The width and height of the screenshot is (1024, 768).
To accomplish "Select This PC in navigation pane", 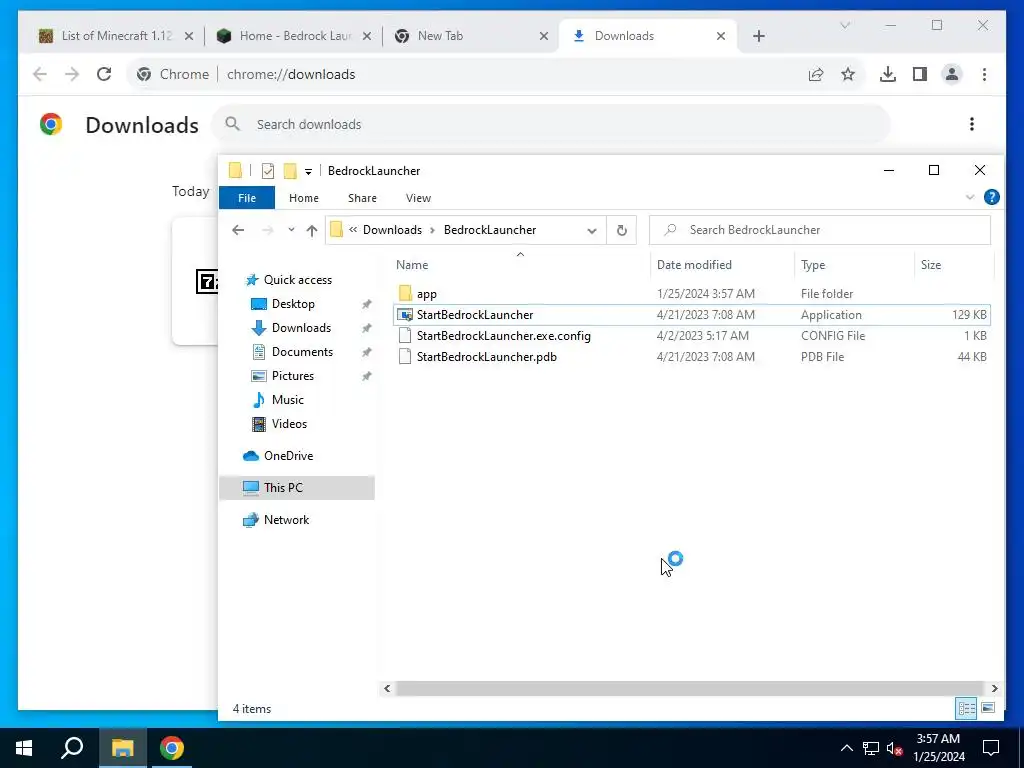I will click(297, 488).
